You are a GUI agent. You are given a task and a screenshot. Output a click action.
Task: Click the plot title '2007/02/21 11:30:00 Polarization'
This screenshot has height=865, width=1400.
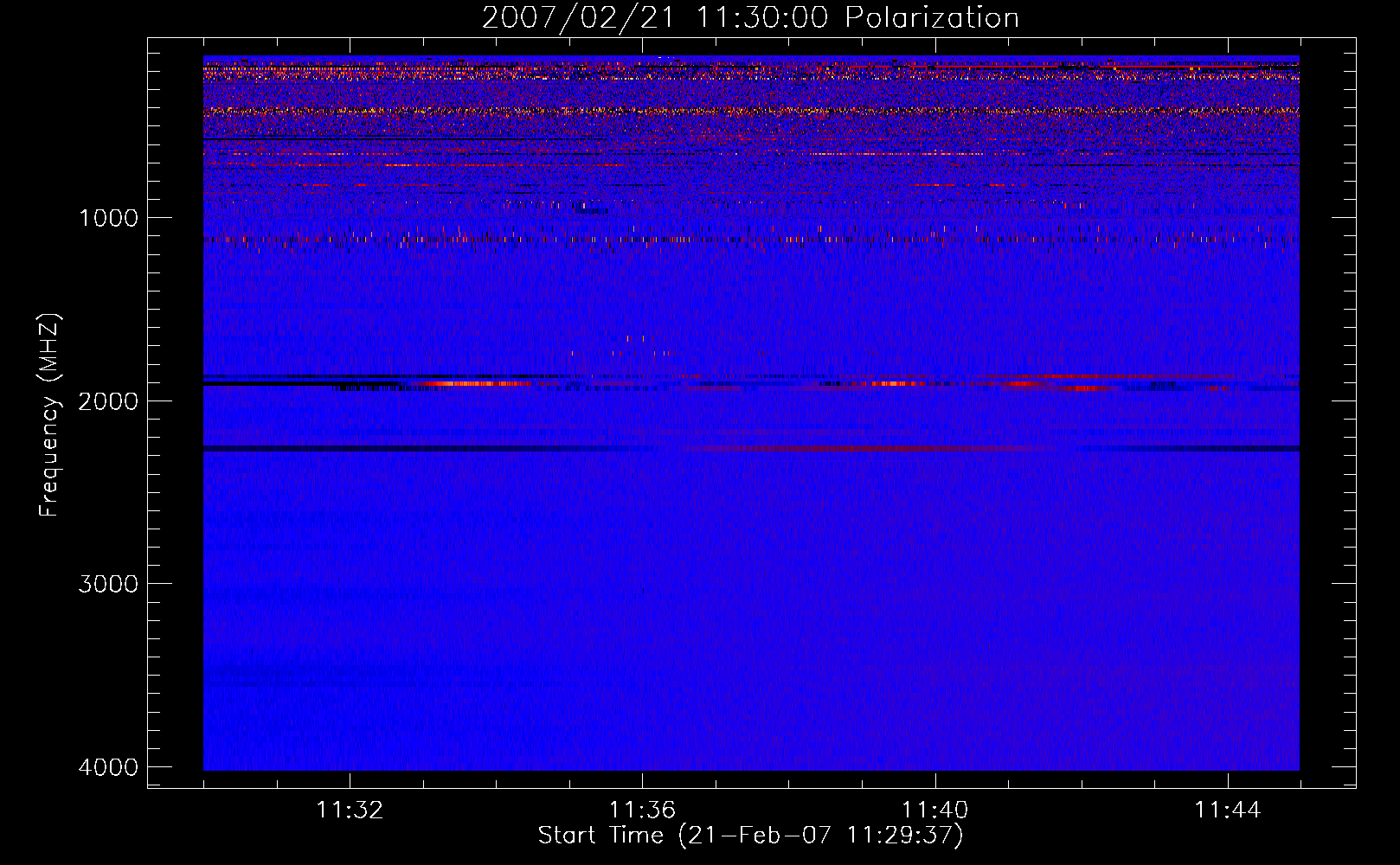point(750,18)
